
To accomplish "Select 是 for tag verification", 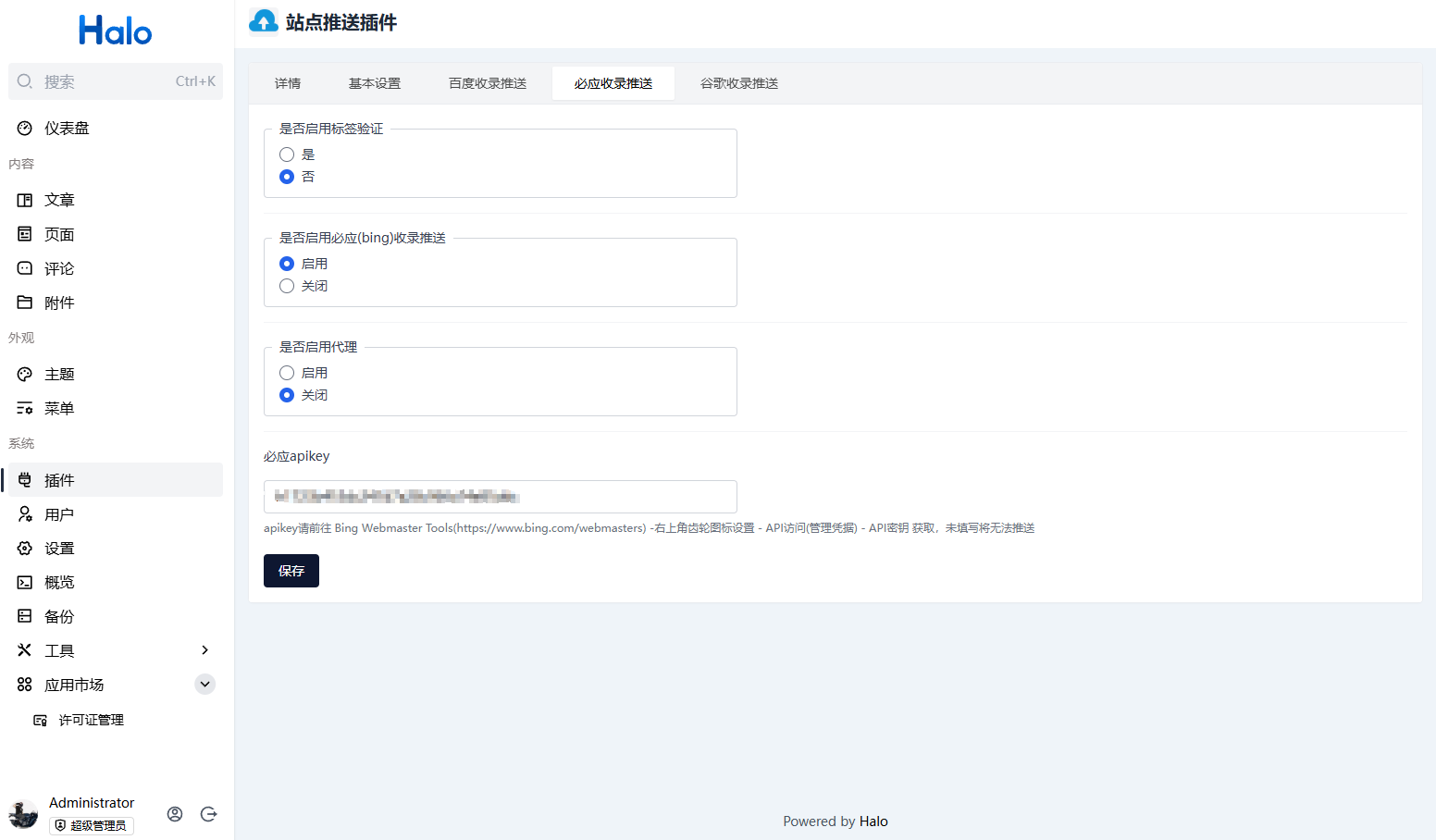I will tap(287, 154).
